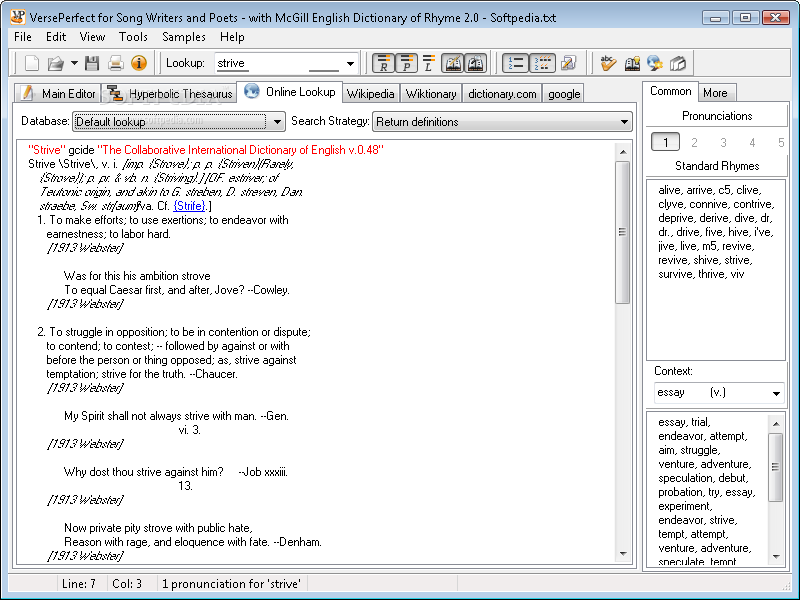Click the VersePerfect title bar app icon
The image size is (800, 600).
(18, 17)
